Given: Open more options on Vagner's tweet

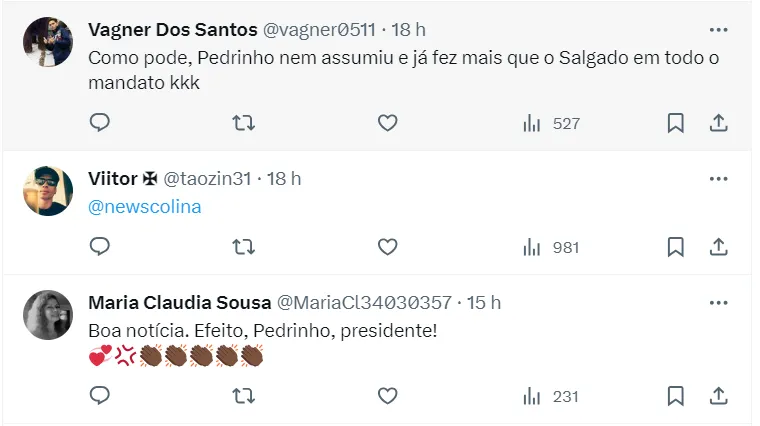Looking at the screenshot, I should [718, 30].
